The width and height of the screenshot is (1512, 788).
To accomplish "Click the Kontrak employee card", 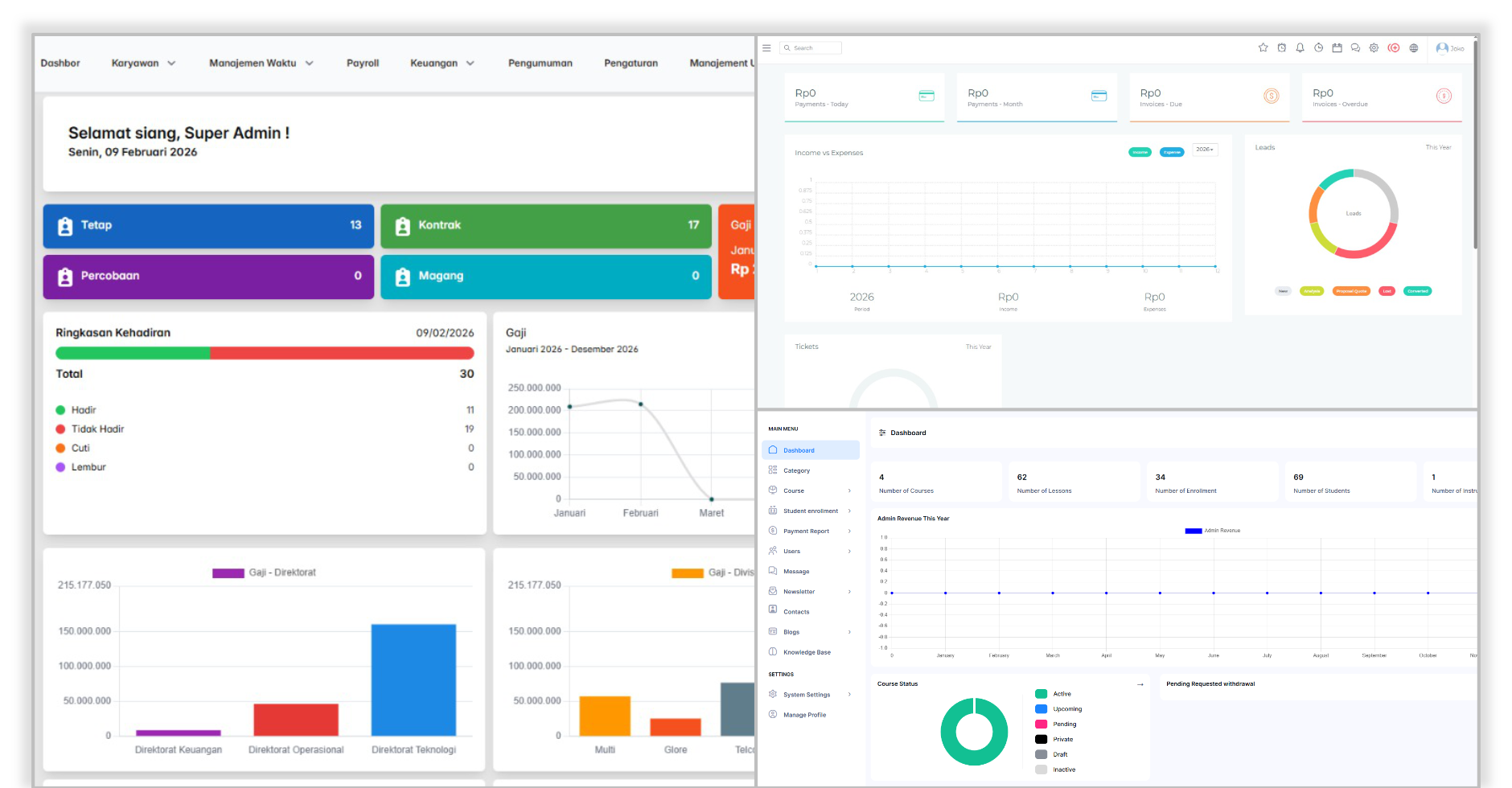I will click(545, 226).
